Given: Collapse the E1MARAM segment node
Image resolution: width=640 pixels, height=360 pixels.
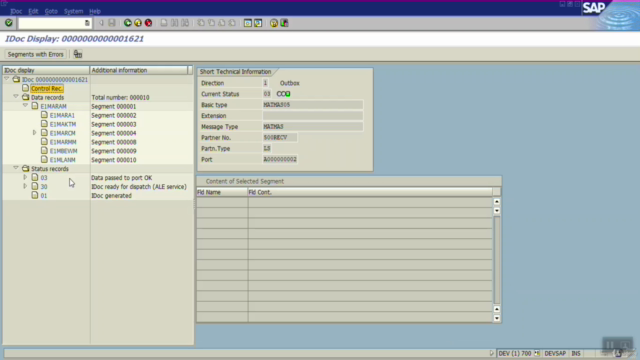Looking at the screenshot, I should click(x=25, y=106).
